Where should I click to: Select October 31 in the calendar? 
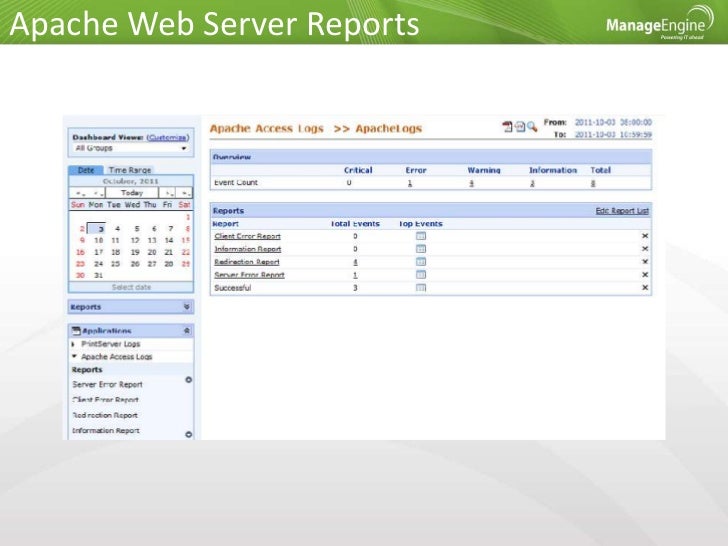[x=98, y=275]
